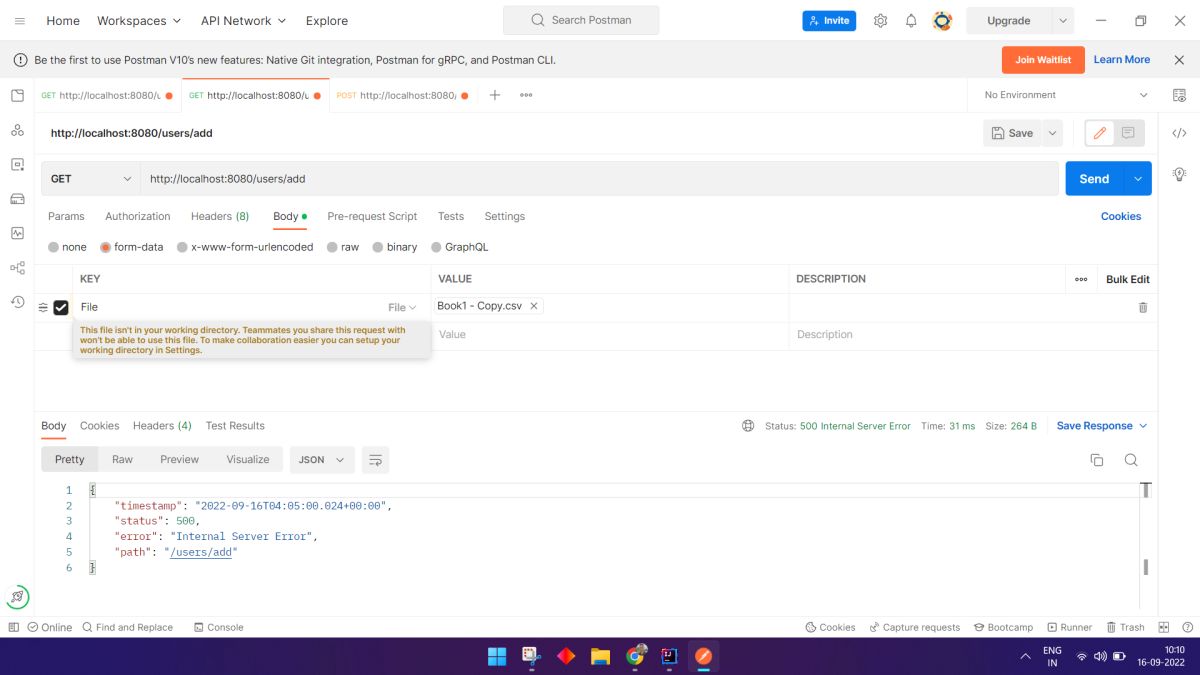Add a new request tab with plus

tap(494, 95)
